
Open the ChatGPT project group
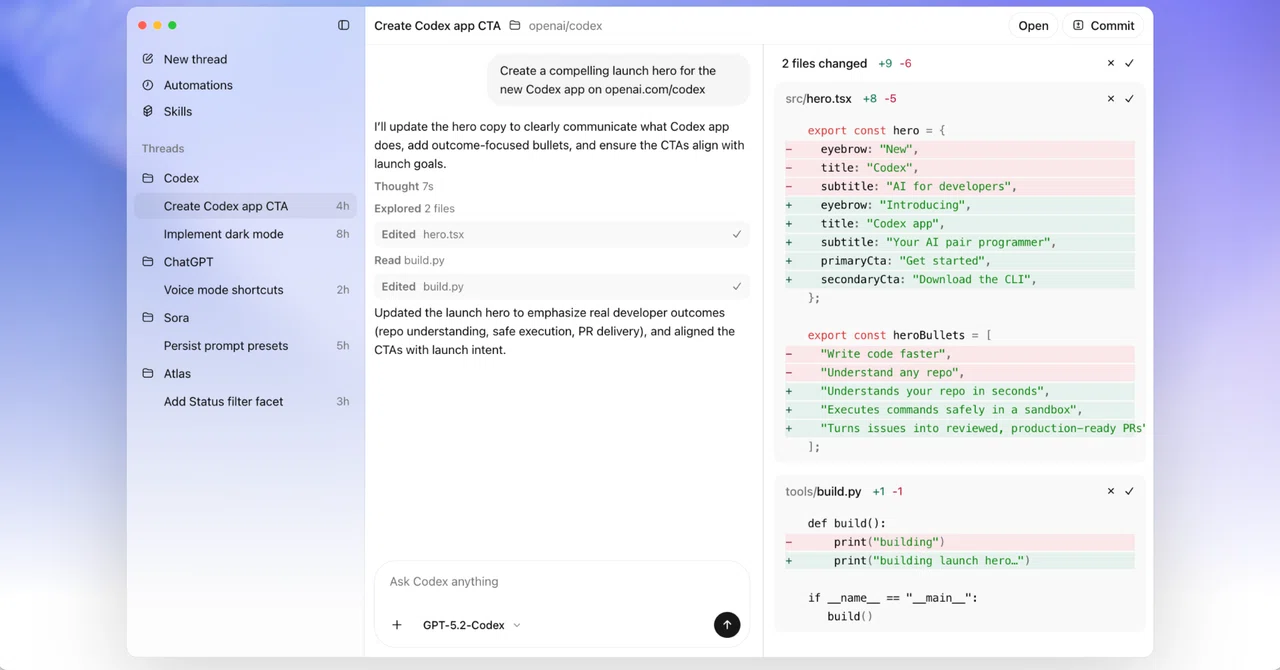tap(245, 262)
